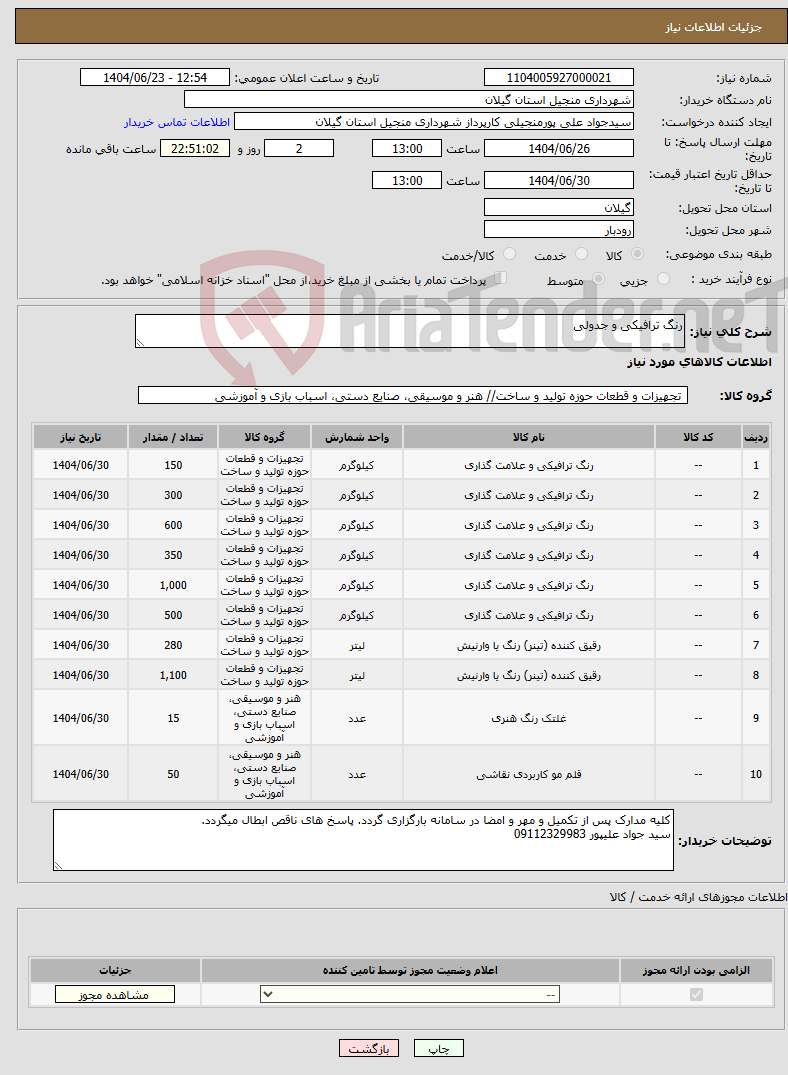
Task: Click quantity 350 in row 4
Action: coord(173,555)
